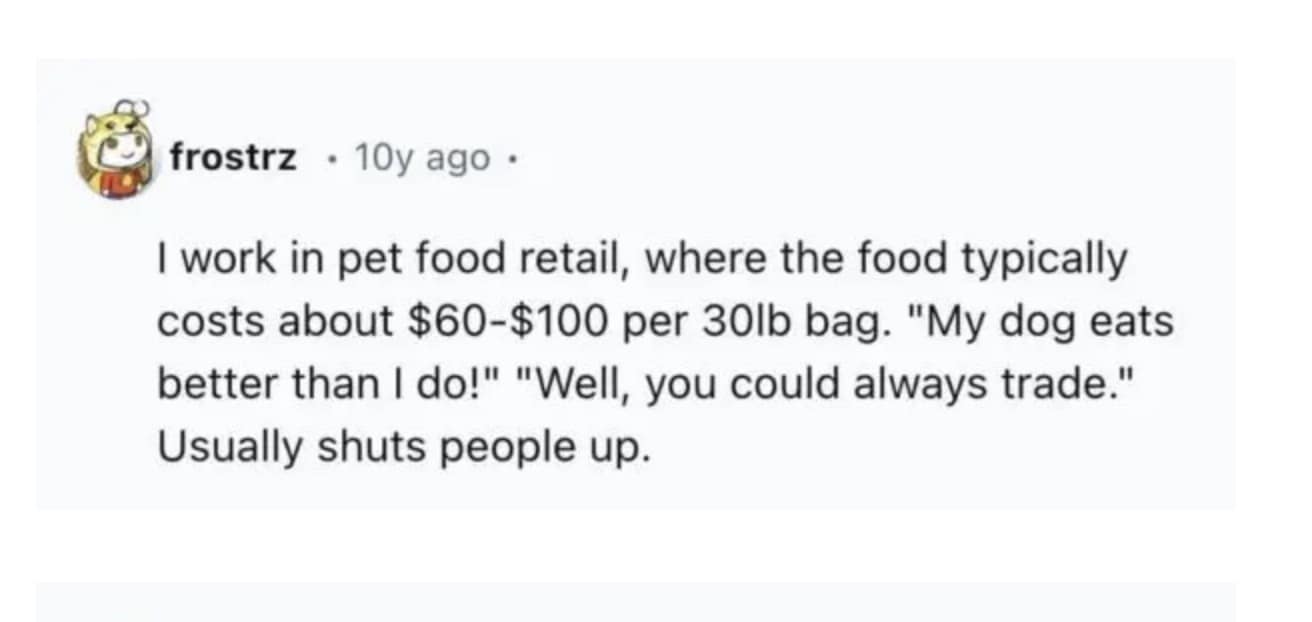Click the word "Usually" in the last line
Screen dimensions: 1312x622
point(227,449)
